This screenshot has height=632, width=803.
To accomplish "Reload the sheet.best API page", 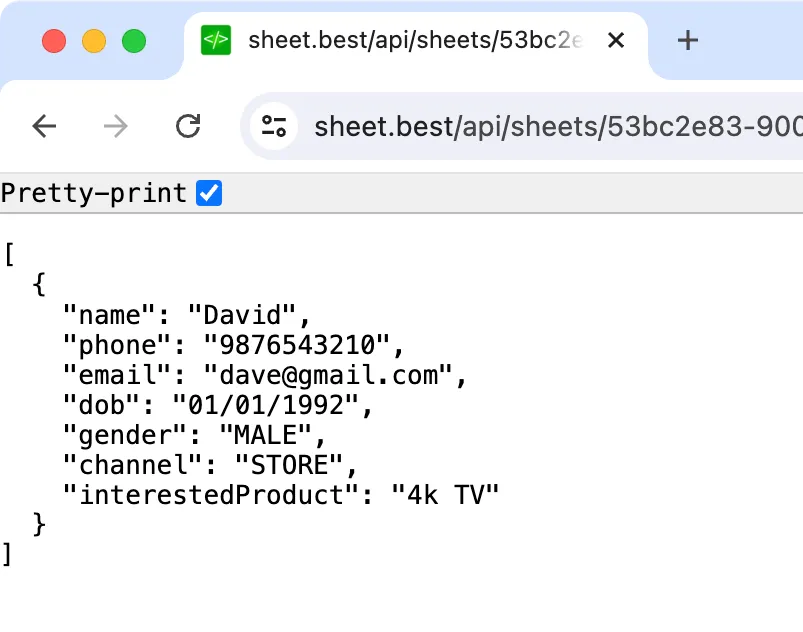I will click(188, 126).
